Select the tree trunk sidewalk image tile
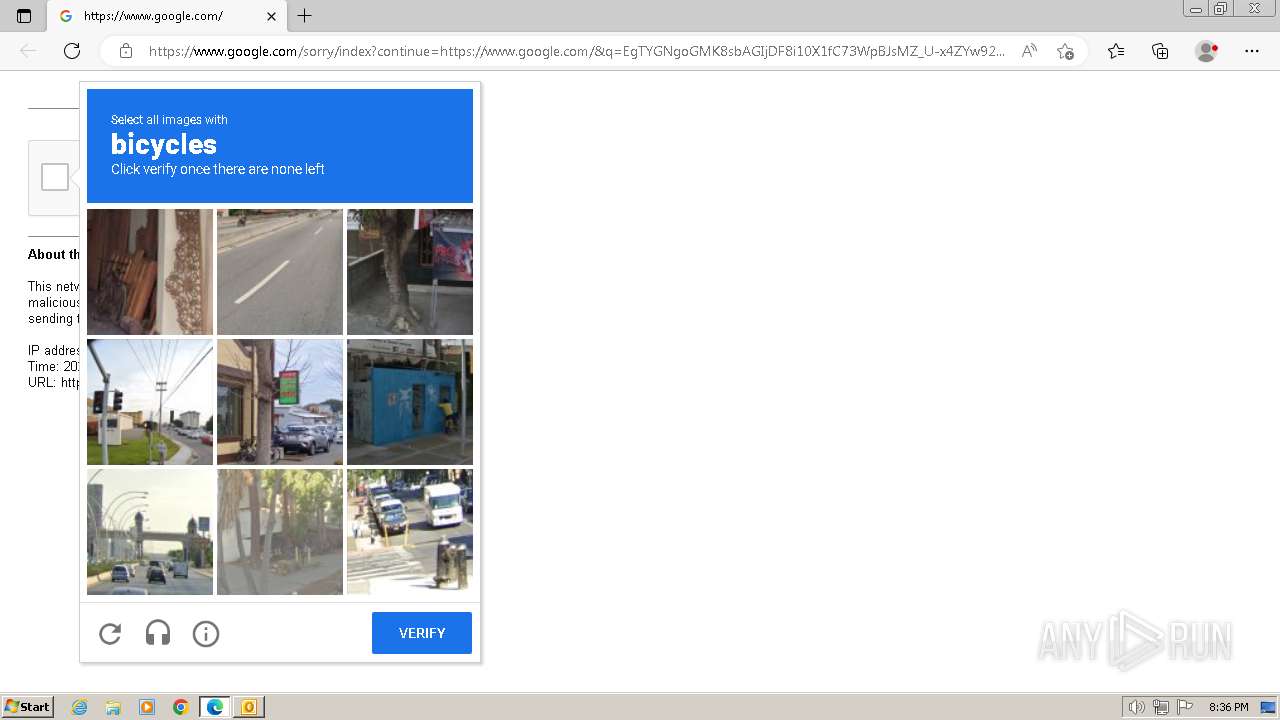1280x720 pixels. point(410,272)
